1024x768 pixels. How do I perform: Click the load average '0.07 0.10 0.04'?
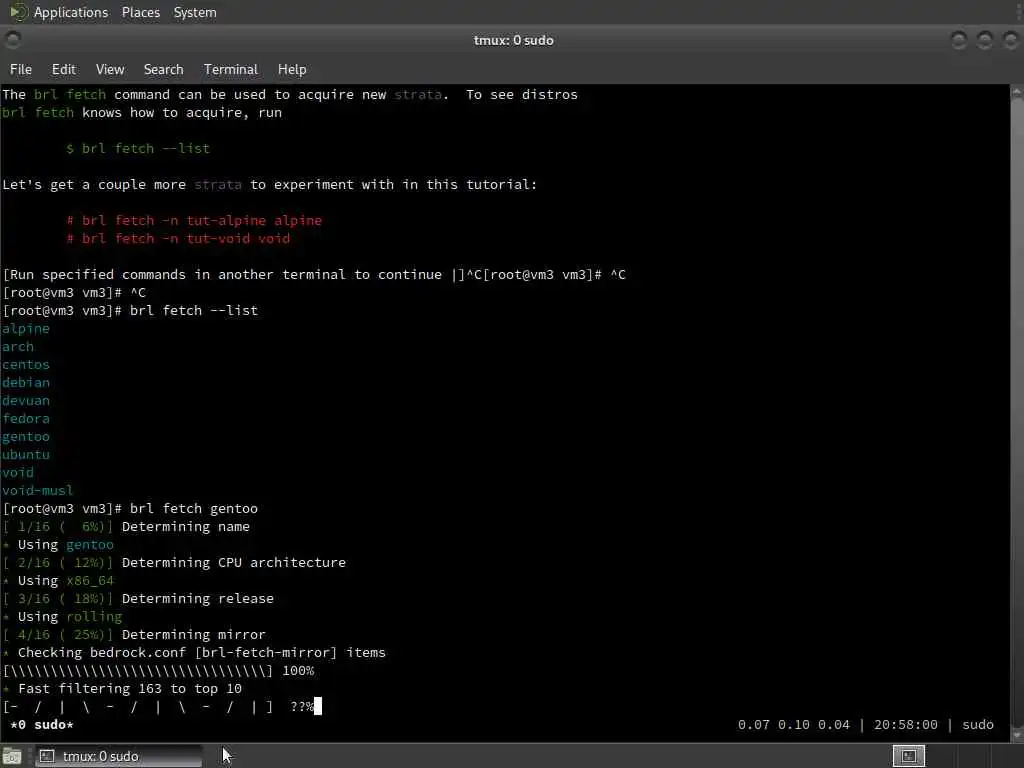(793, 725)
